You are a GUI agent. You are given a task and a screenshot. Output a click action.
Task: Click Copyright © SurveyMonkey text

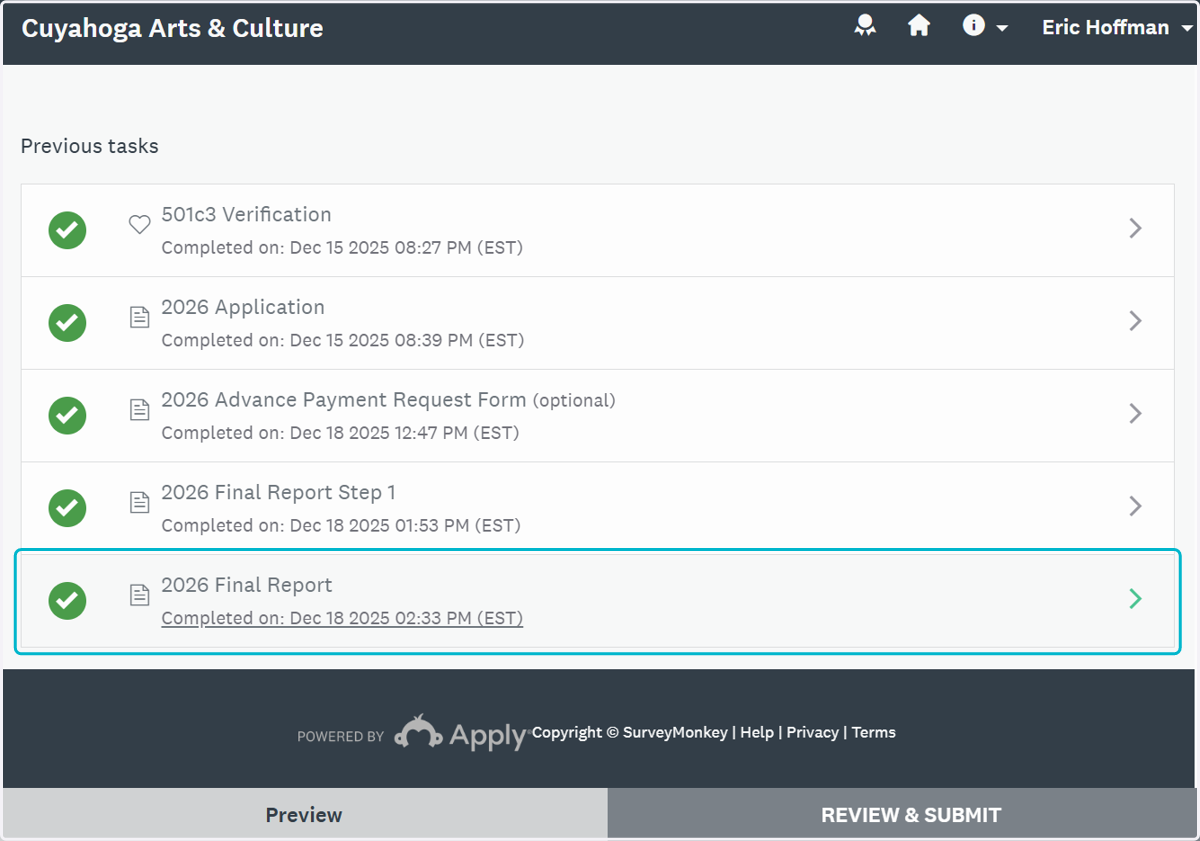click(630, 732)
